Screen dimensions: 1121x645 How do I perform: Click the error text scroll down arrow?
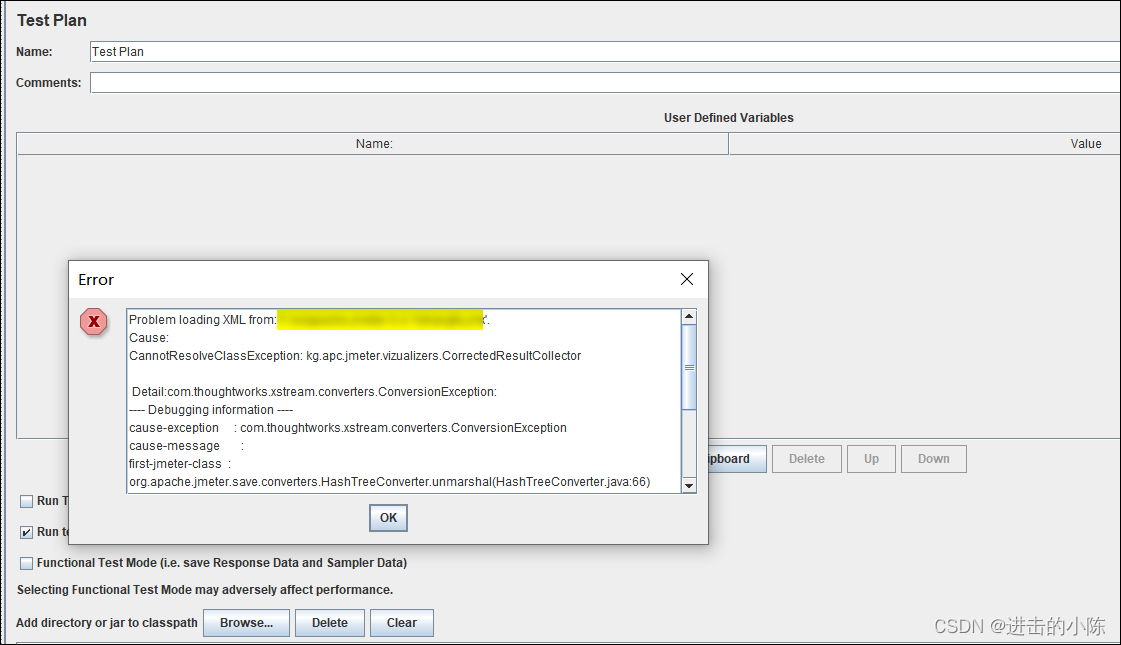click(x=689, y=486)
